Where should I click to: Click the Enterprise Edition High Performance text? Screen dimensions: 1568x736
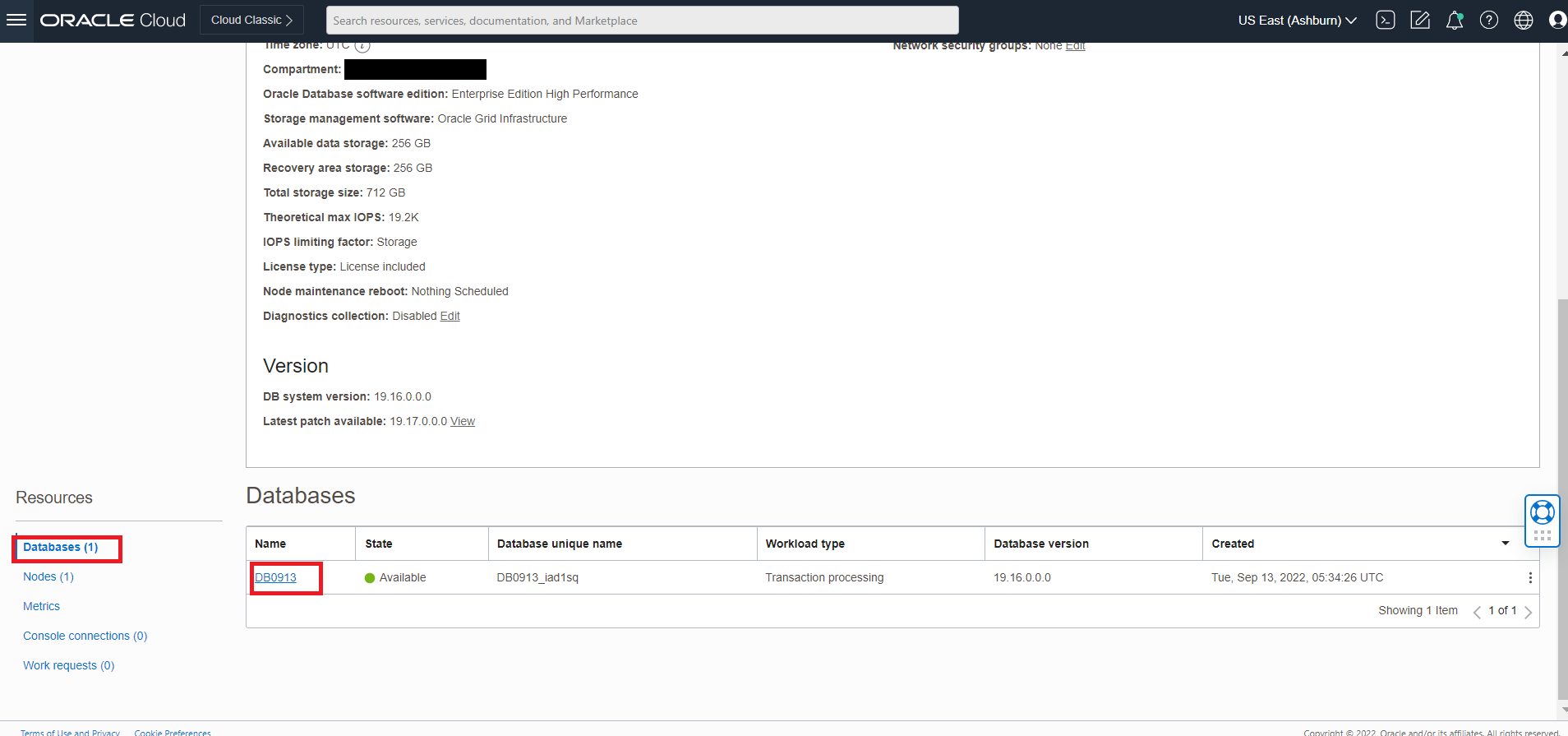click(545, 94)
